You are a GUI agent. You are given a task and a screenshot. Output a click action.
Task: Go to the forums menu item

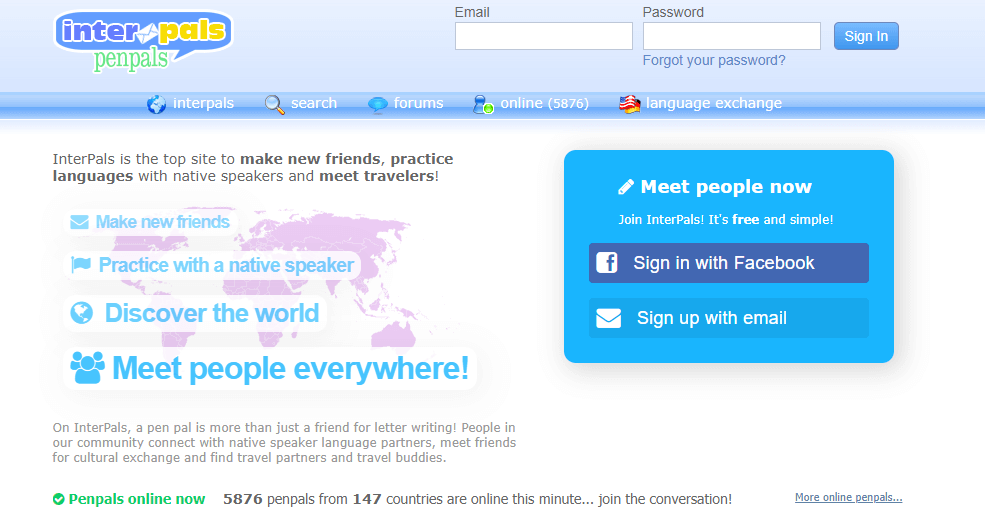pyautogui.click(x=418, y=103)
